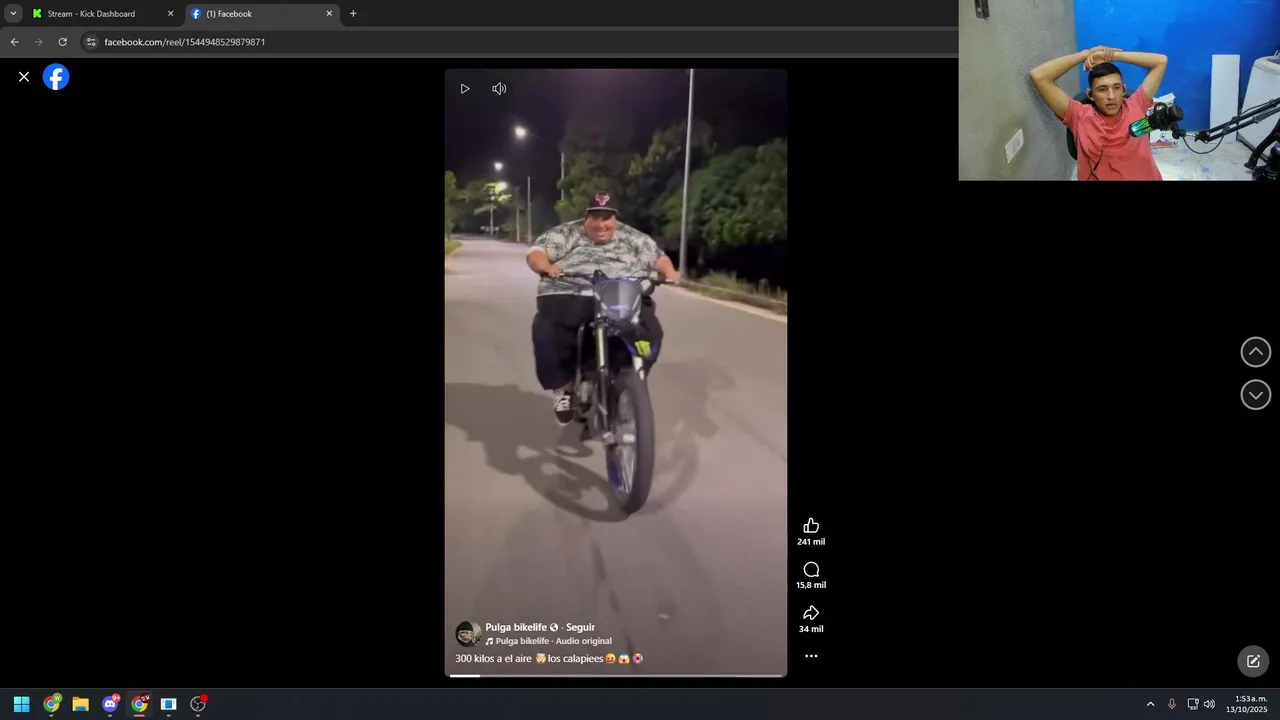The width and height of the screenshot is (1280, 720).
Task: Open comments on the reel
Action: 811,570
